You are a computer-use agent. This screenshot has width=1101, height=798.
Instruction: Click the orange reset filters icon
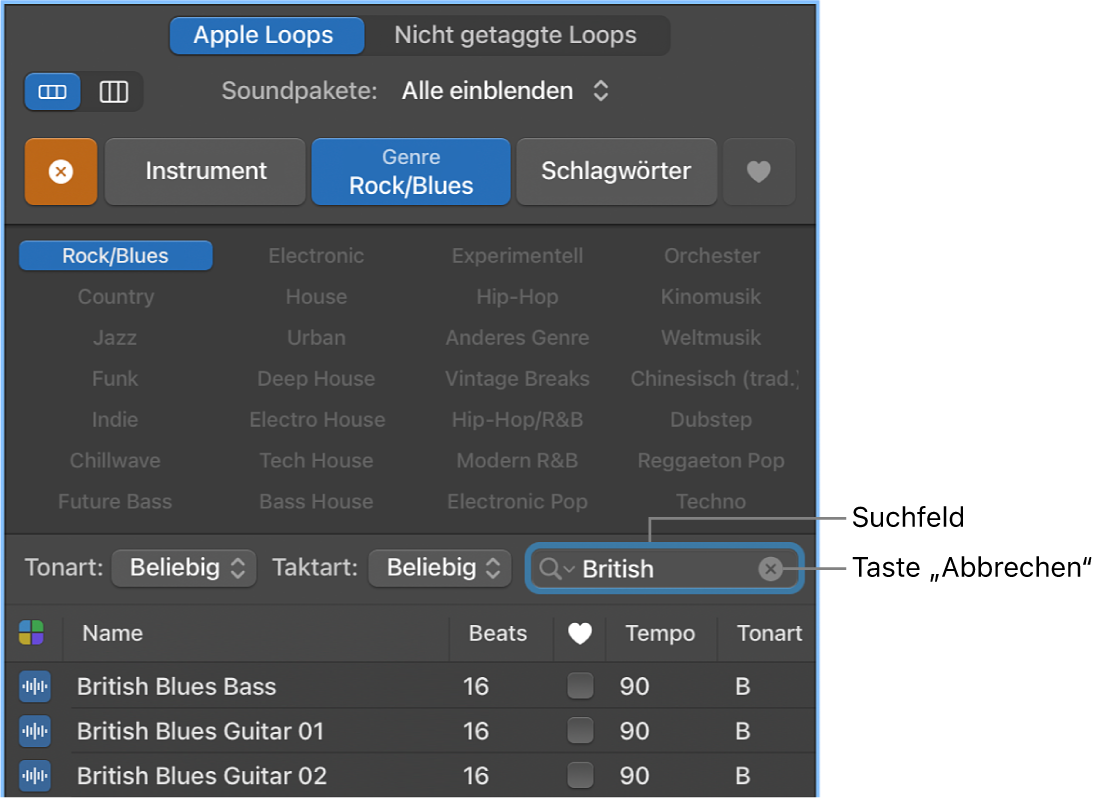(x=60, y=171)
